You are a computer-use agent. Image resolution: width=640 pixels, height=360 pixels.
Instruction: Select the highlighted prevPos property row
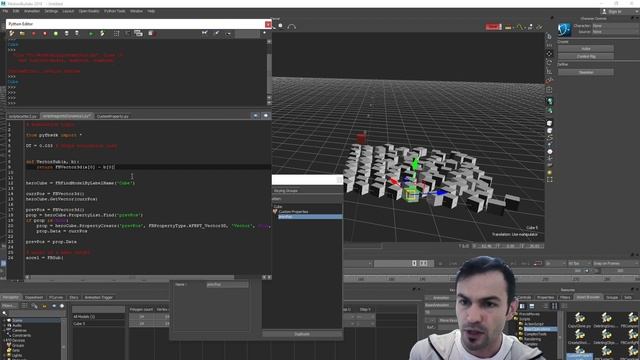[x=310, y=217]
